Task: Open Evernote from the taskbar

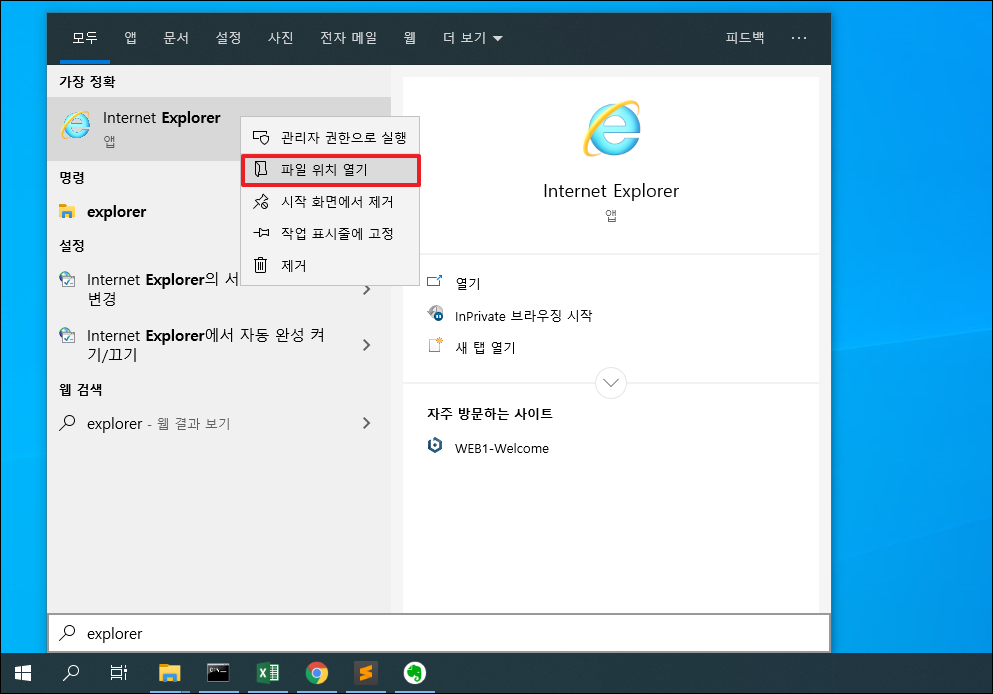Action: (x=415, y=673)
